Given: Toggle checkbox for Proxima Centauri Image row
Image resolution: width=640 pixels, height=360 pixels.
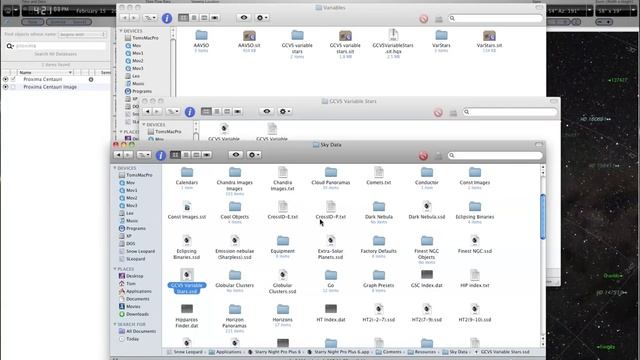Looking at the screenshot, I should [x=13, y=87].
